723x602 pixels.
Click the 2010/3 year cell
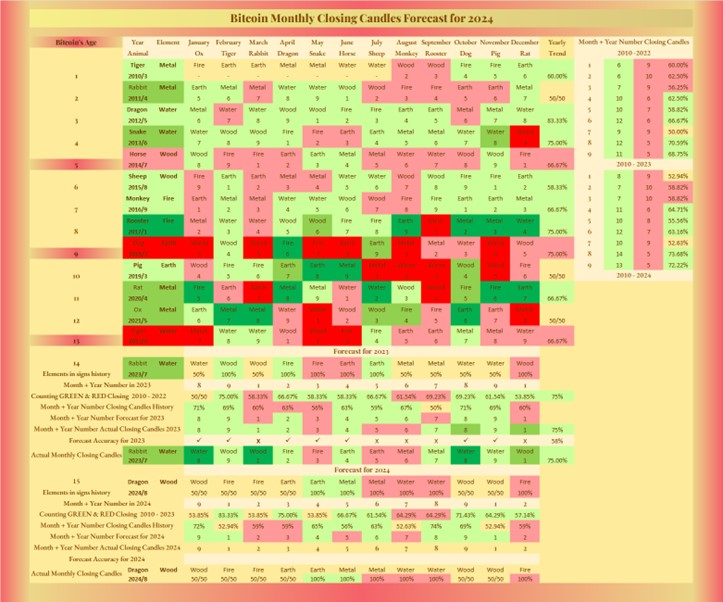click(x=137, y=76)
